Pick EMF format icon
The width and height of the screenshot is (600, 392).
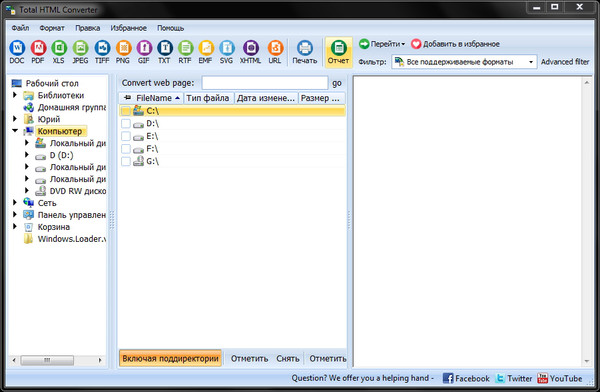click(x=206, y=49)
